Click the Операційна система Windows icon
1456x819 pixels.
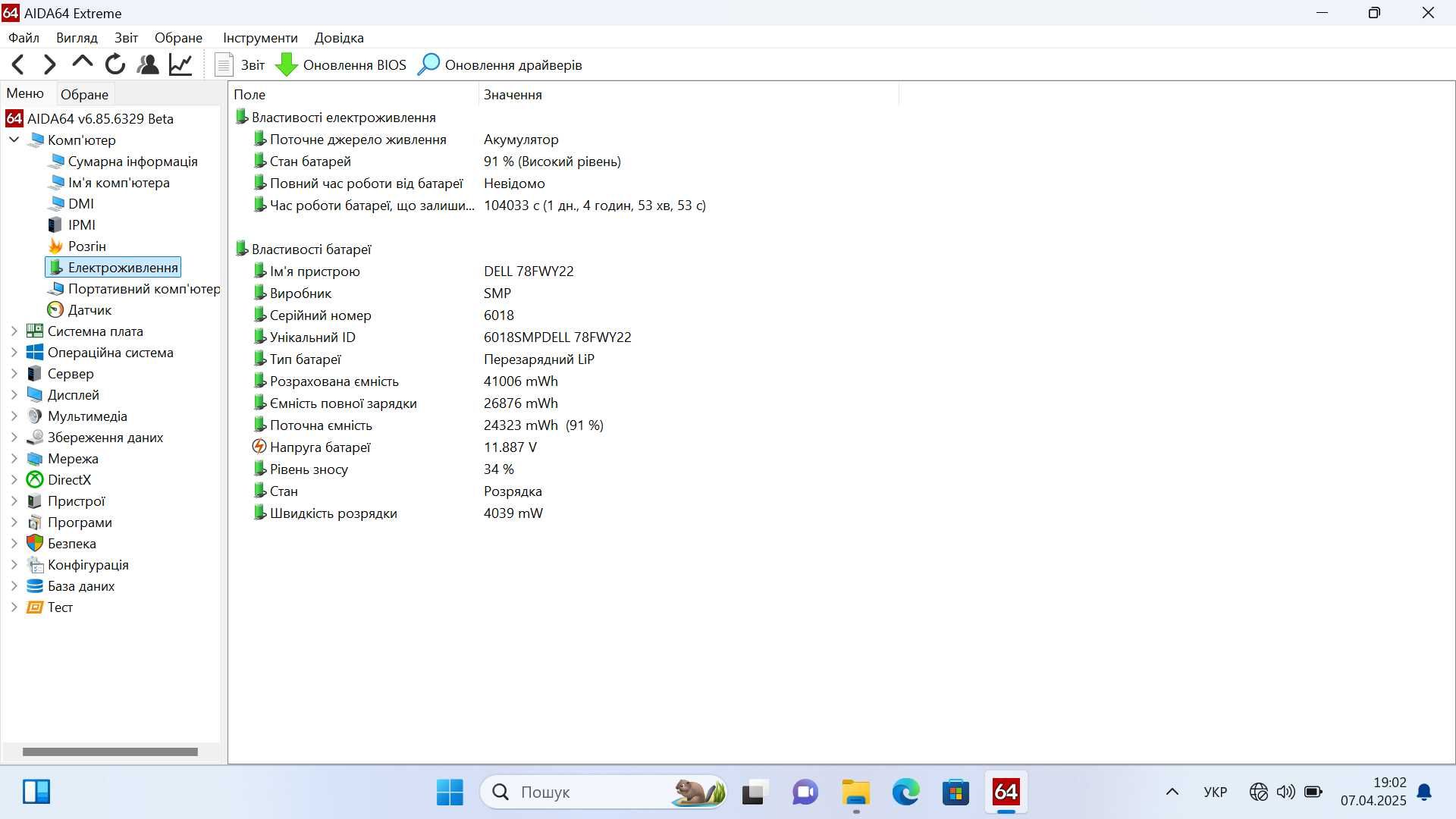pyautogui.click(x=35, y=353)
